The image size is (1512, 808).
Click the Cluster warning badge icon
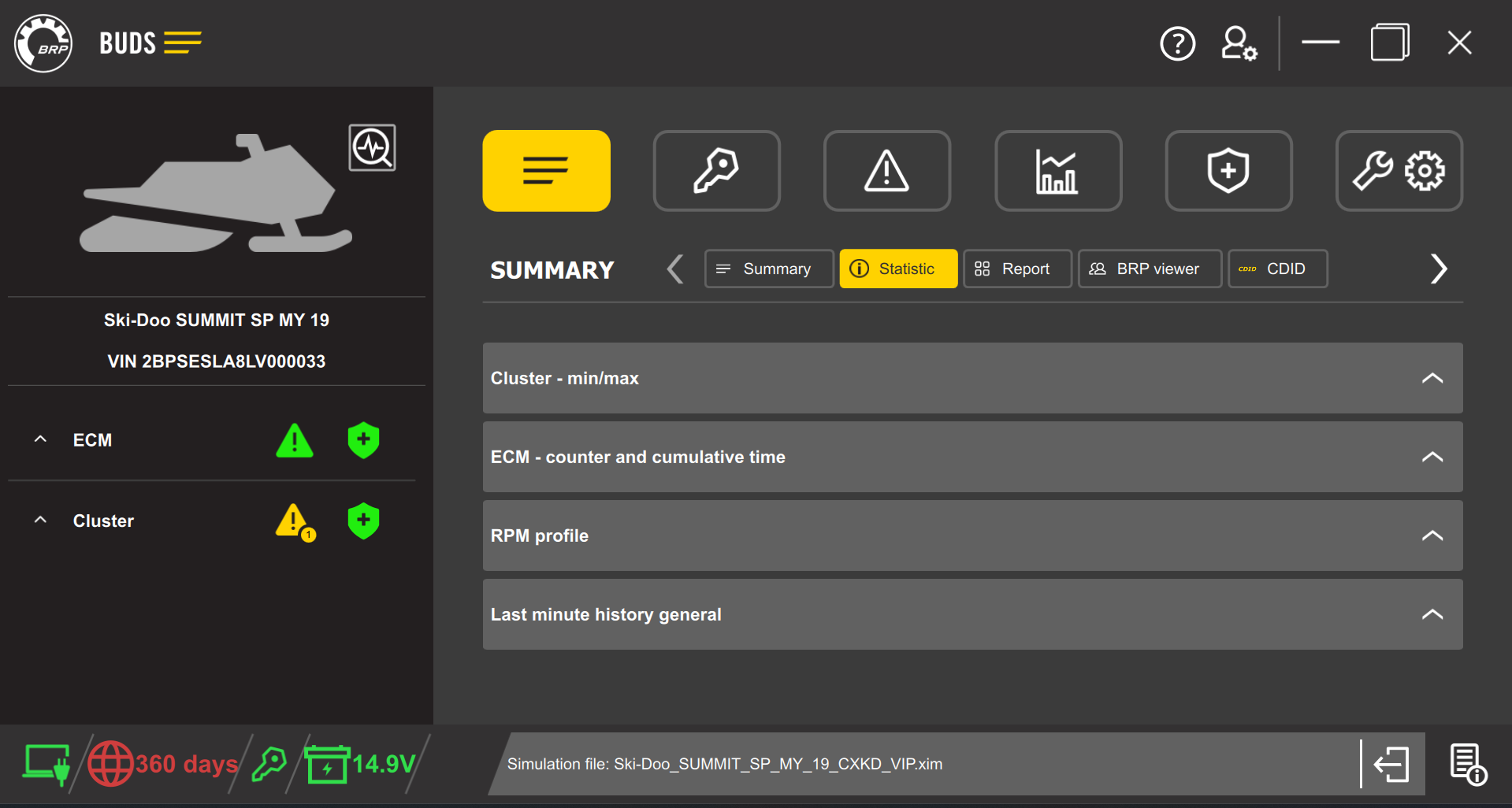pyautogui.click(x=293, y=521)
